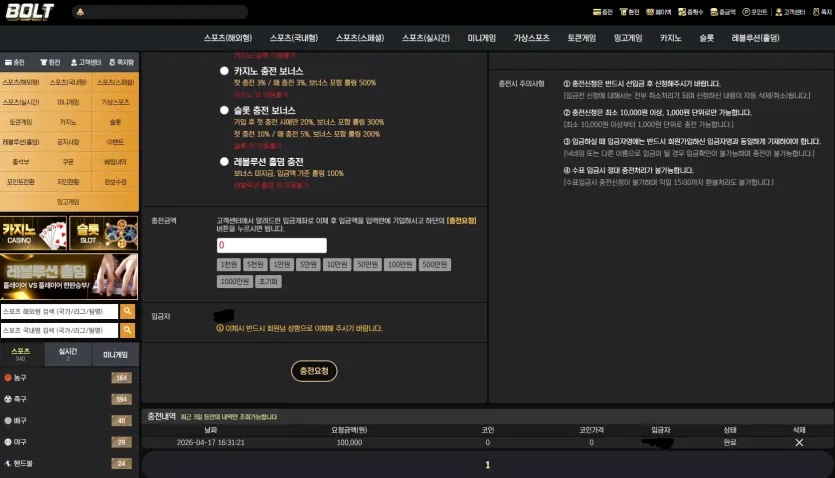The image size is (835, 478).
Task: Open 쪽지 at the far right of the header
Action: click(x=823, y=12)
